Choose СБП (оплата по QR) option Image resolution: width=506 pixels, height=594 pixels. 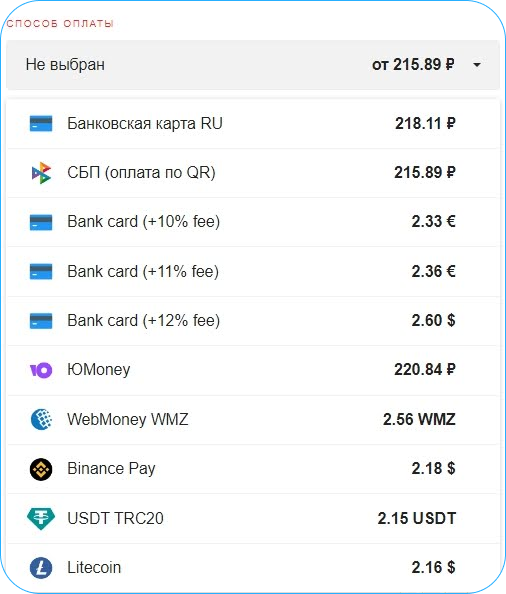click(253, 173)
